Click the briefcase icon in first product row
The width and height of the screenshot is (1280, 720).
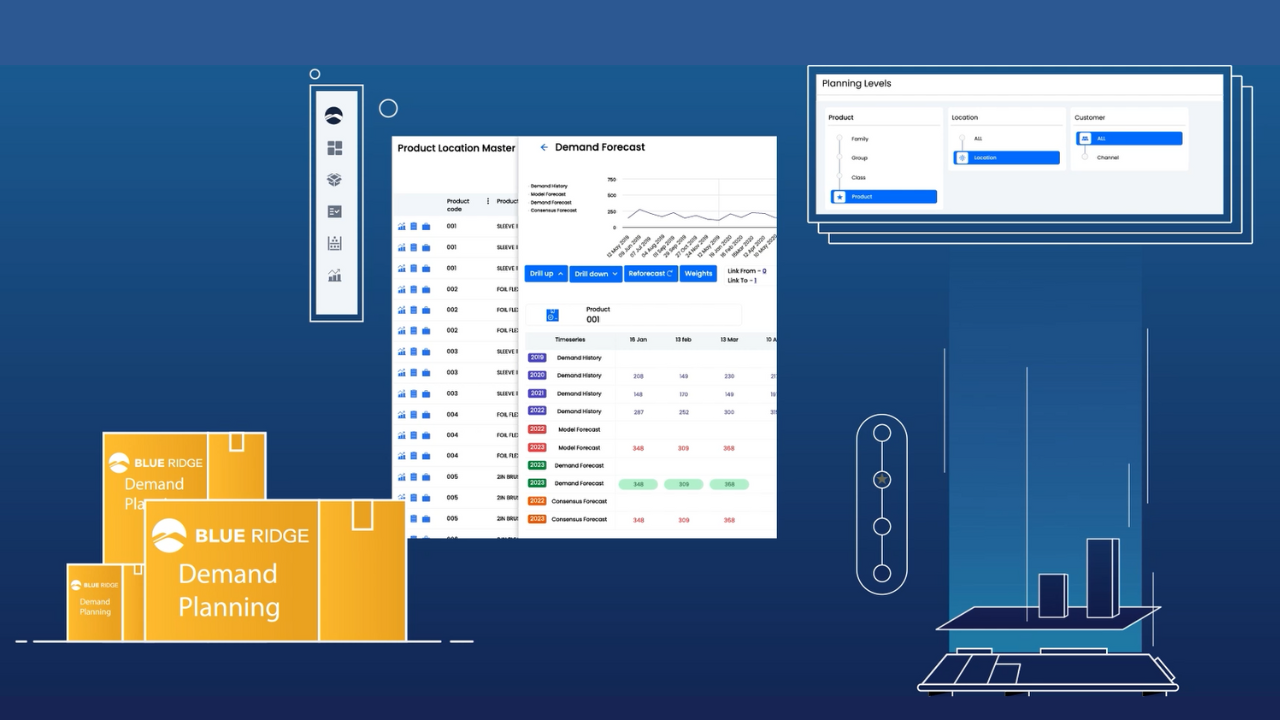point(426,227)
